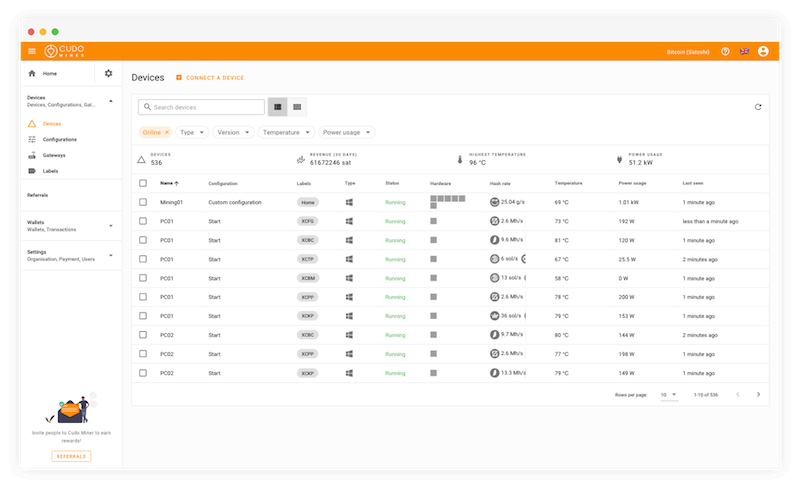Remove the Online filter chip
Image resolution: width=800 pixels, height=489 pixels.
167,132
